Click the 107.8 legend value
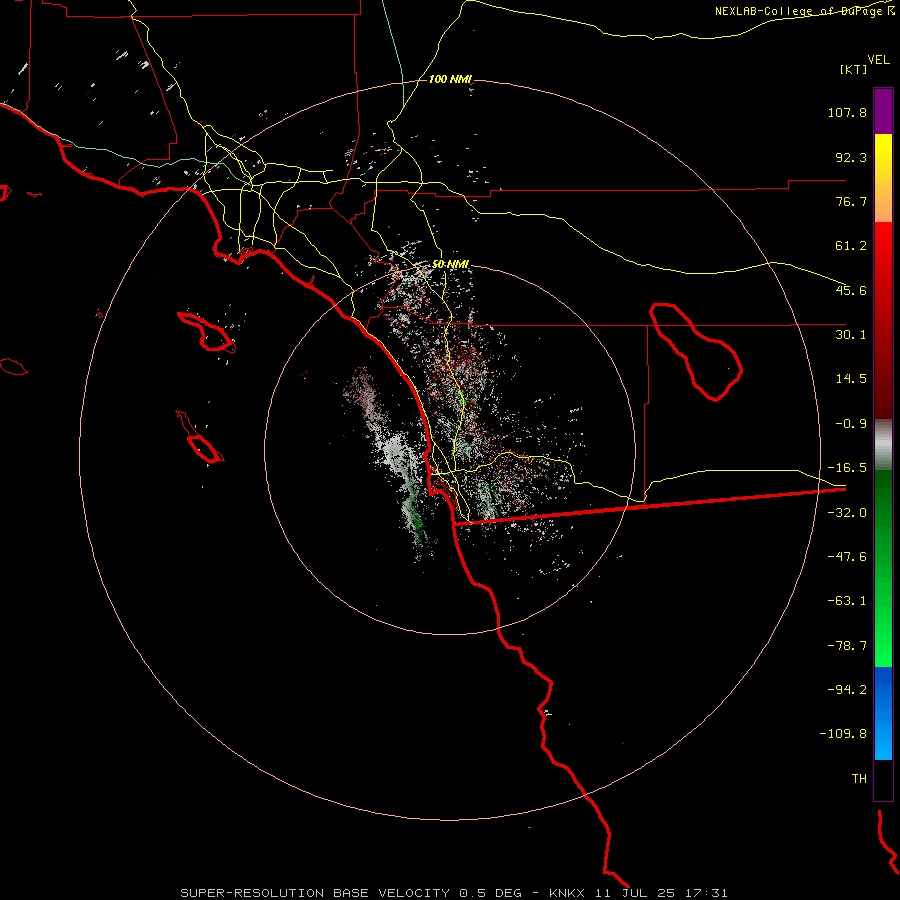This screenshot has width=900, height=900. [847, 112]
